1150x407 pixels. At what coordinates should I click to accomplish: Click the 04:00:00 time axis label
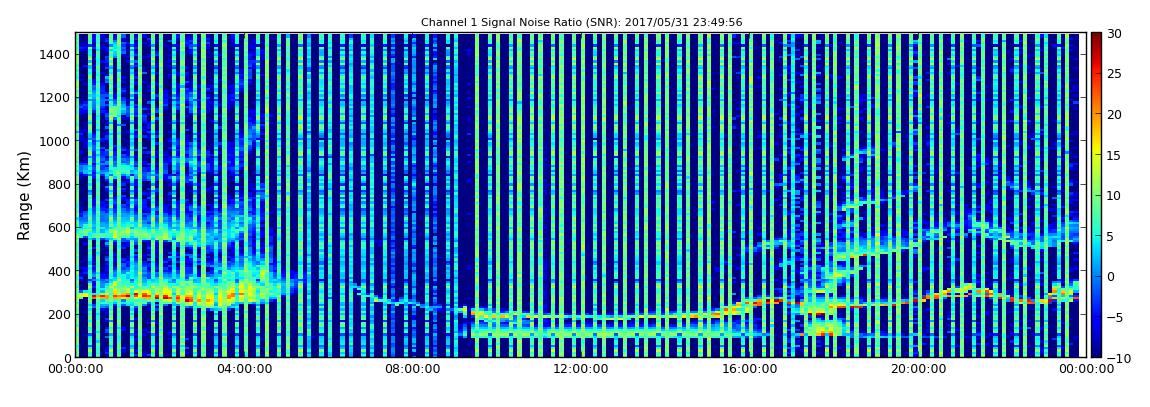[x=244, y=370]
